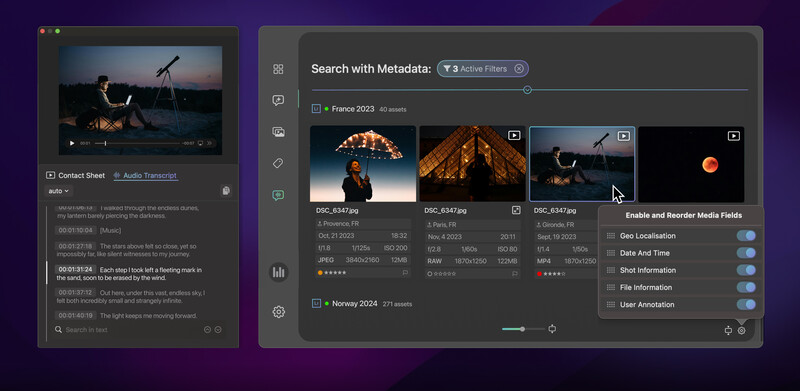Image resolution: width=800 pixels, height=391 pixels.
Task: Open the grid view in the sidebar
Action: [278, 69]
